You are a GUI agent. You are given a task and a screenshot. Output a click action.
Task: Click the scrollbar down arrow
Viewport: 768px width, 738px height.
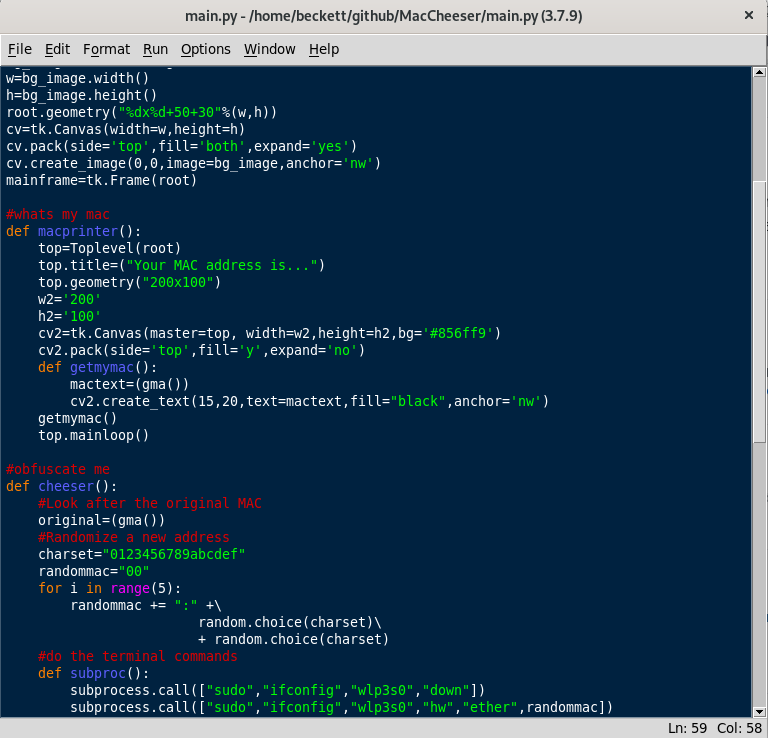759,712
